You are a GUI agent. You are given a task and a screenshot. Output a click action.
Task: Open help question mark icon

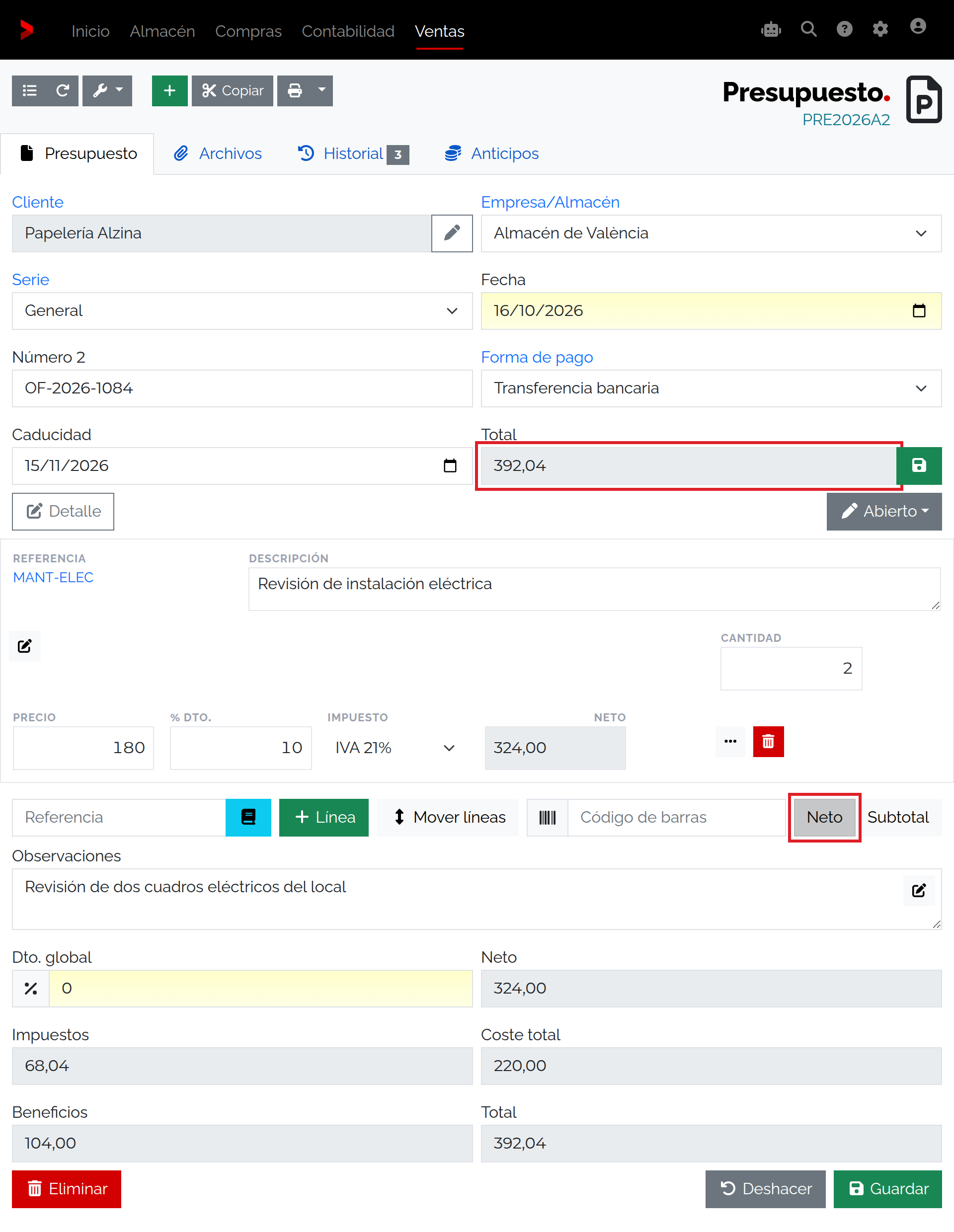click(844, 29)
